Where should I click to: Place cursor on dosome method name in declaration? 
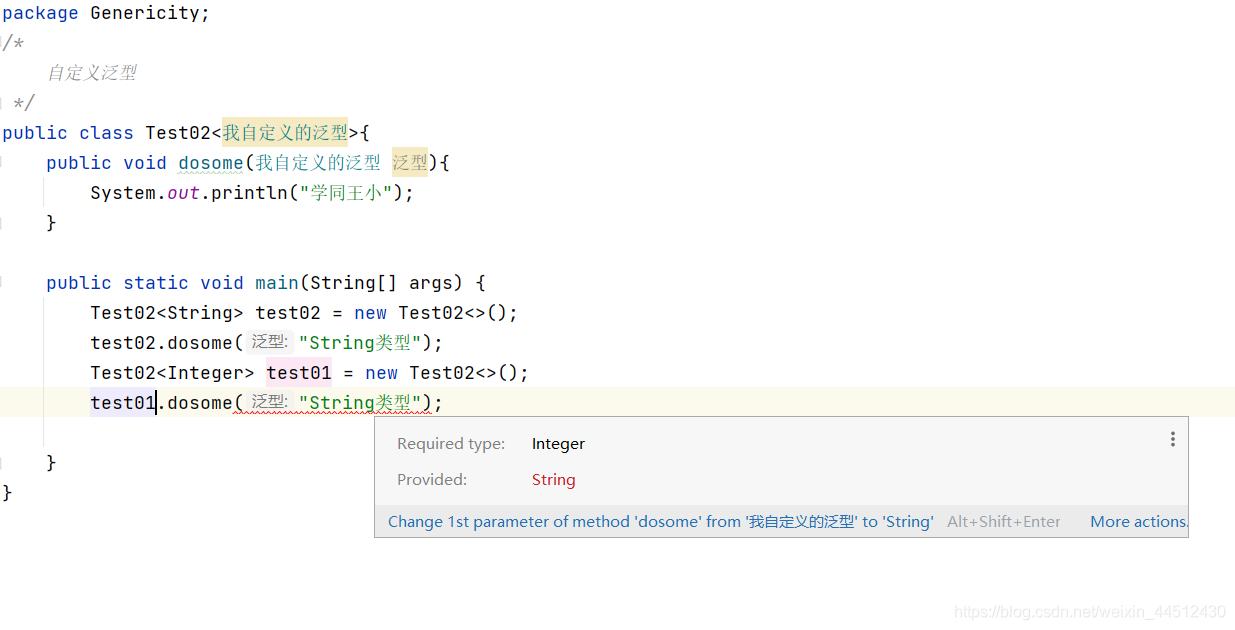pyautogui.click(x=211, y=163)
